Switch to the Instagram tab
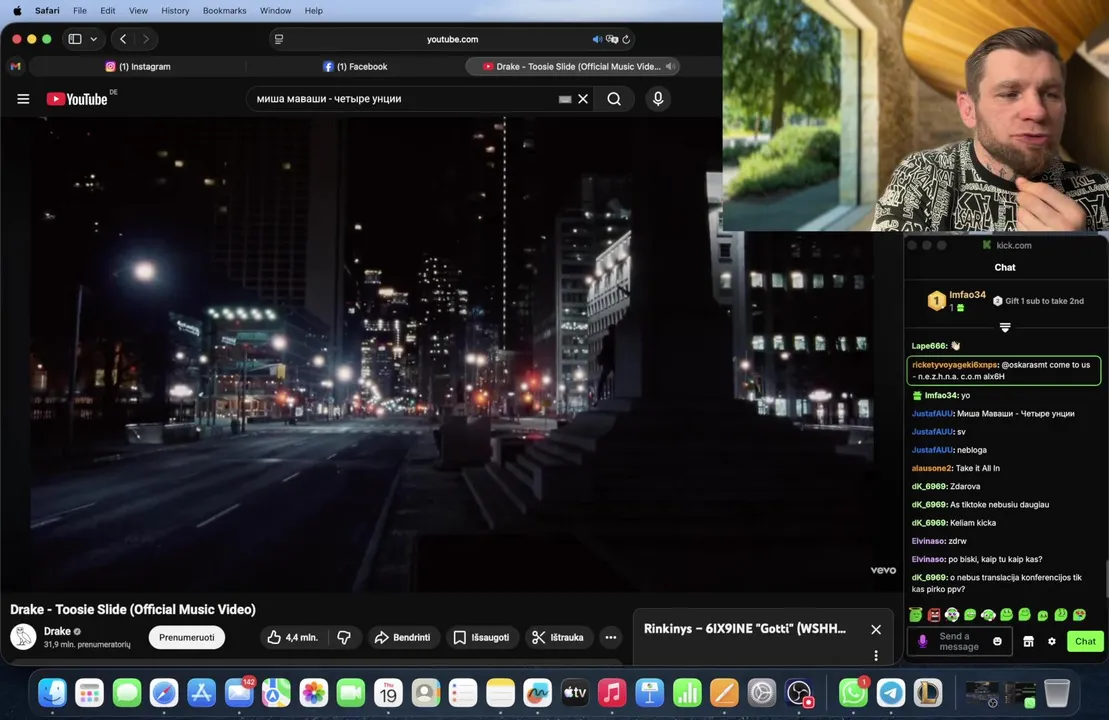1109x720 pixels. click(x=138, y=66)
